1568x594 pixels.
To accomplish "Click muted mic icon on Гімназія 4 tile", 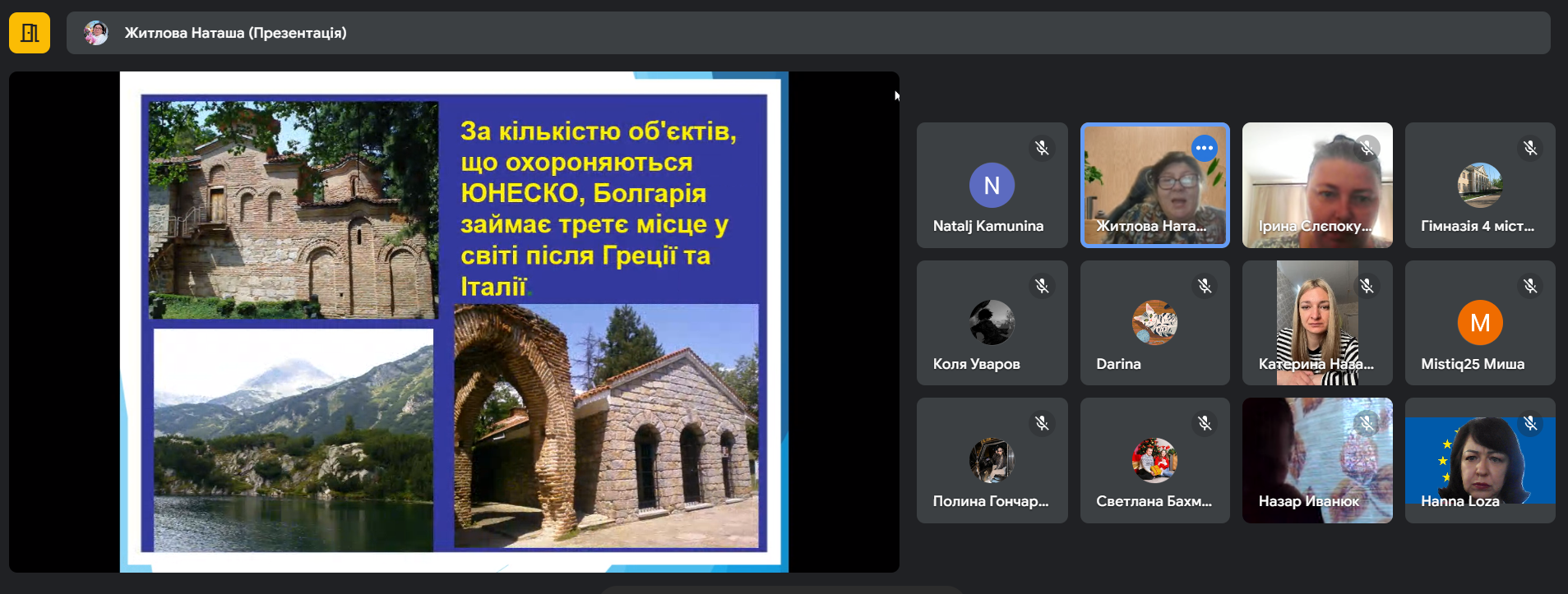I will 1529,148.
